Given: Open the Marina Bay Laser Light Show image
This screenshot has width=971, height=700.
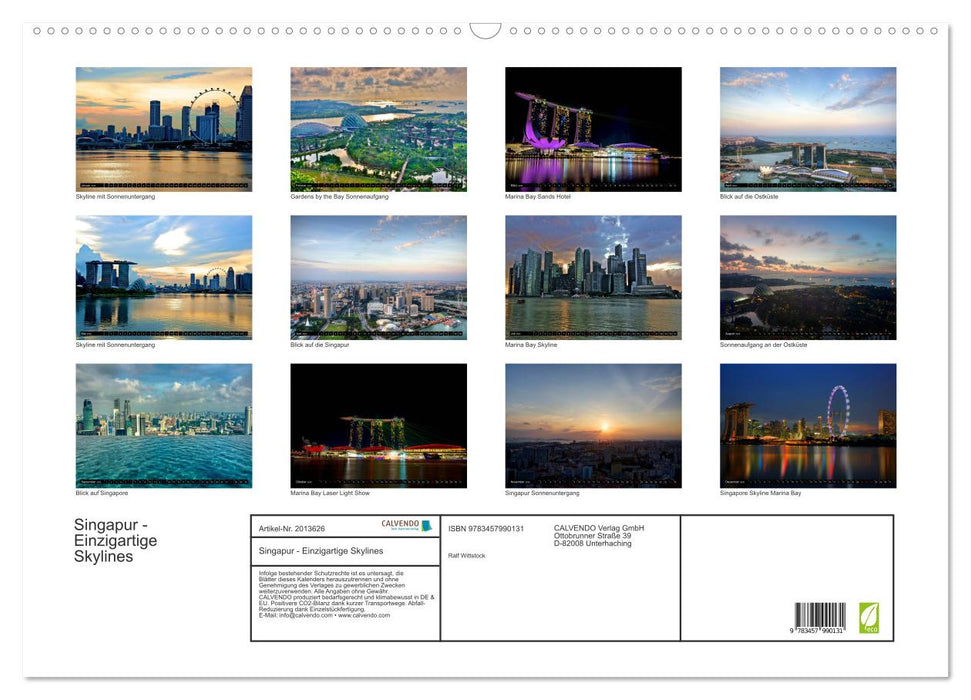Looking at the screenshot, I should [378, 425].
